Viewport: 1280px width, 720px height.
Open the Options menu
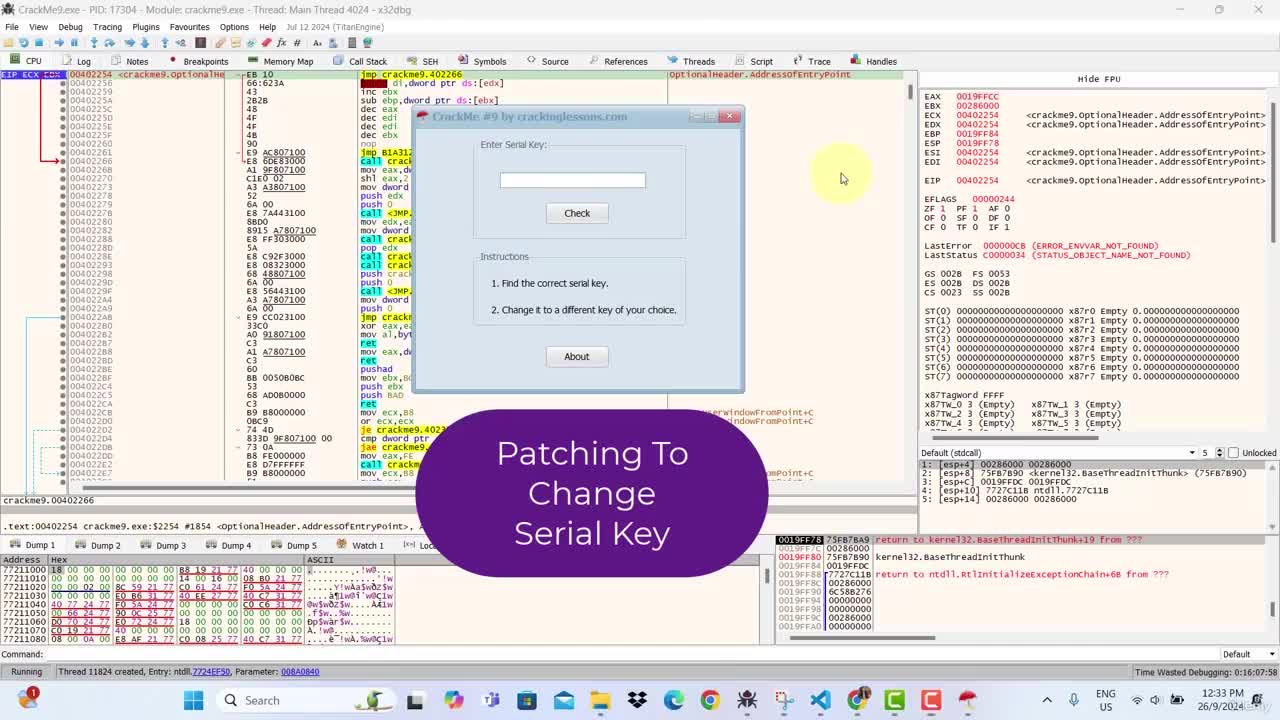point(234,27)
